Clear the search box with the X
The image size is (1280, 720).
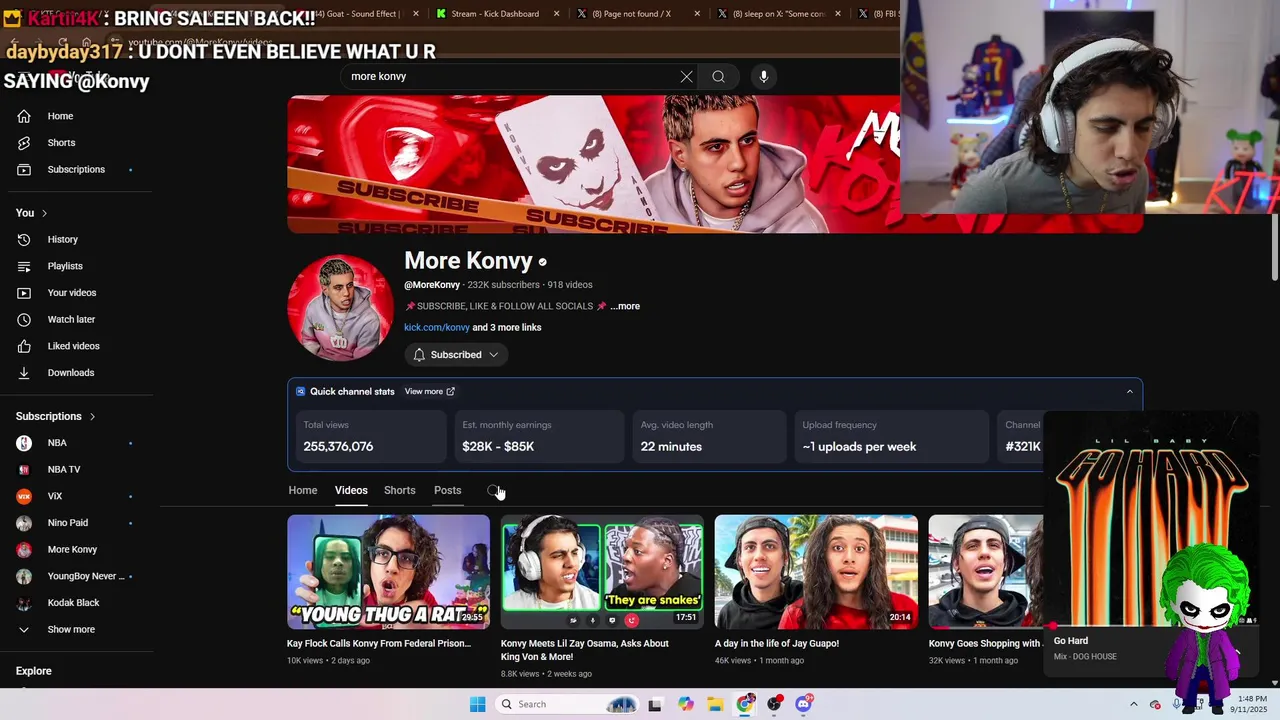[x=686, y=77]
